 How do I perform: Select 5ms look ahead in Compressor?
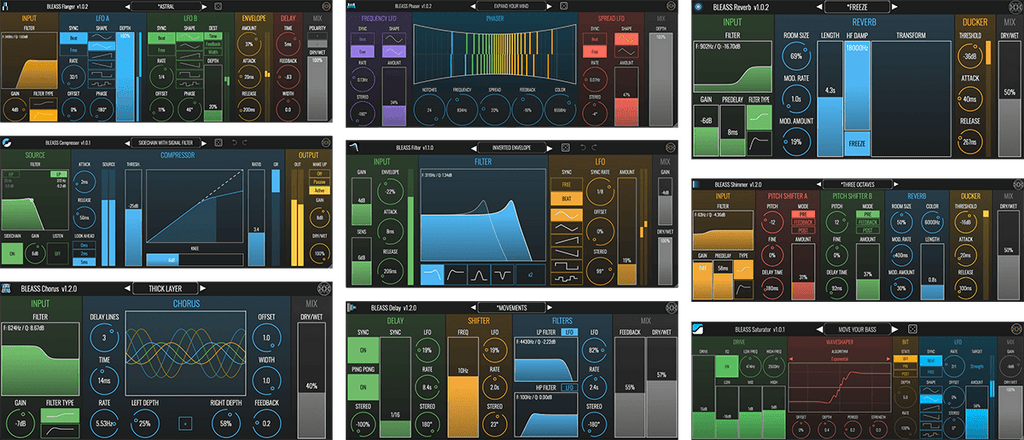click(84, 262)
